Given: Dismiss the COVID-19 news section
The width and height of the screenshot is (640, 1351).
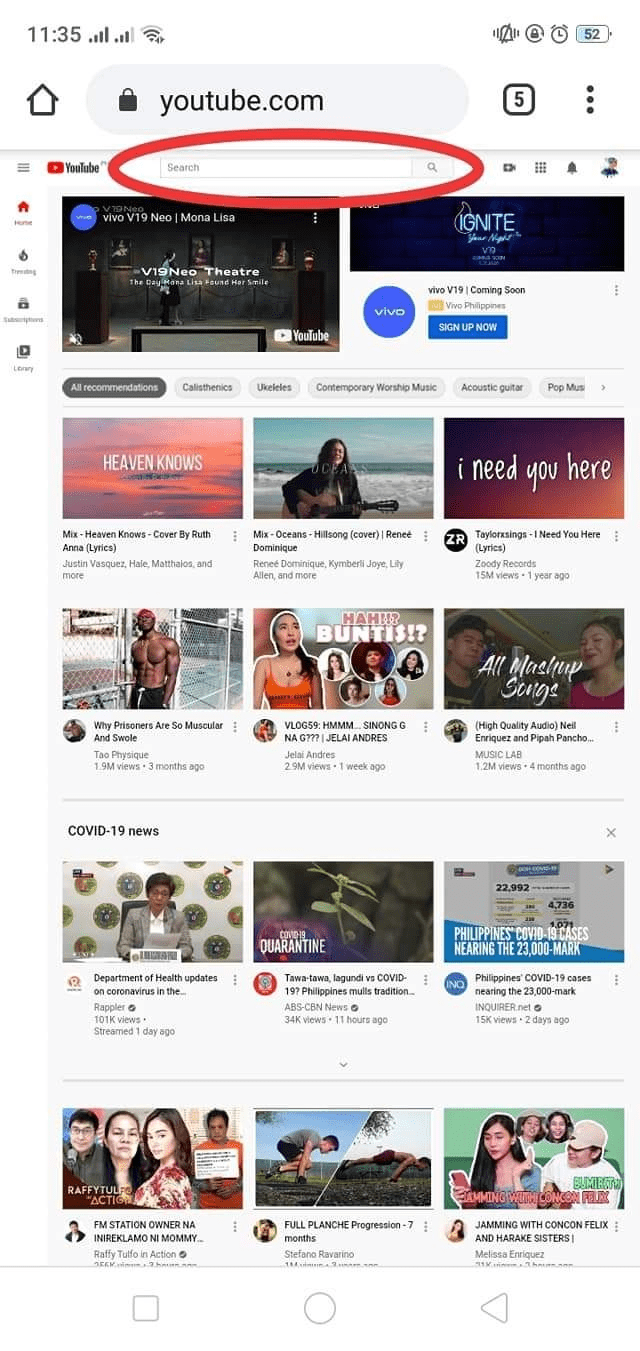Looking at the screenshot, I should click(611, 832).
